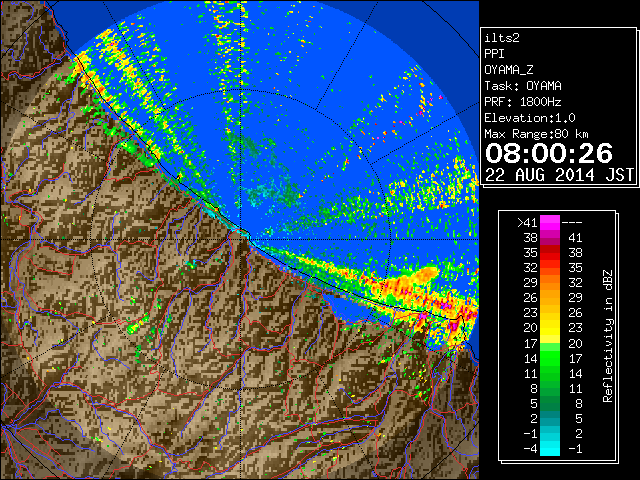Screen dimensions: 640x480
Task: Pick the light green 17–20 dBZ swatch
Action: tap(549, 347)
